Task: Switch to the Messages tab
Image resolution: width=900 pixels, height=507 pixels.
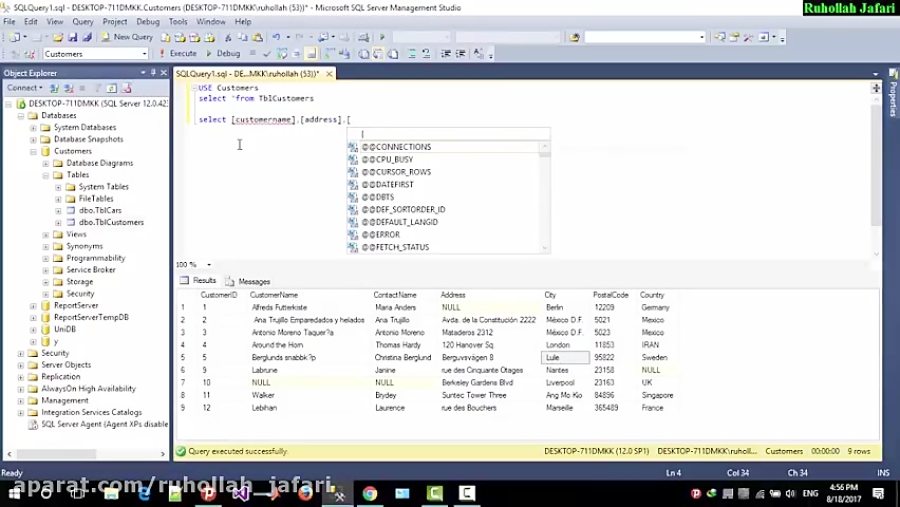Action: point(253,281)
